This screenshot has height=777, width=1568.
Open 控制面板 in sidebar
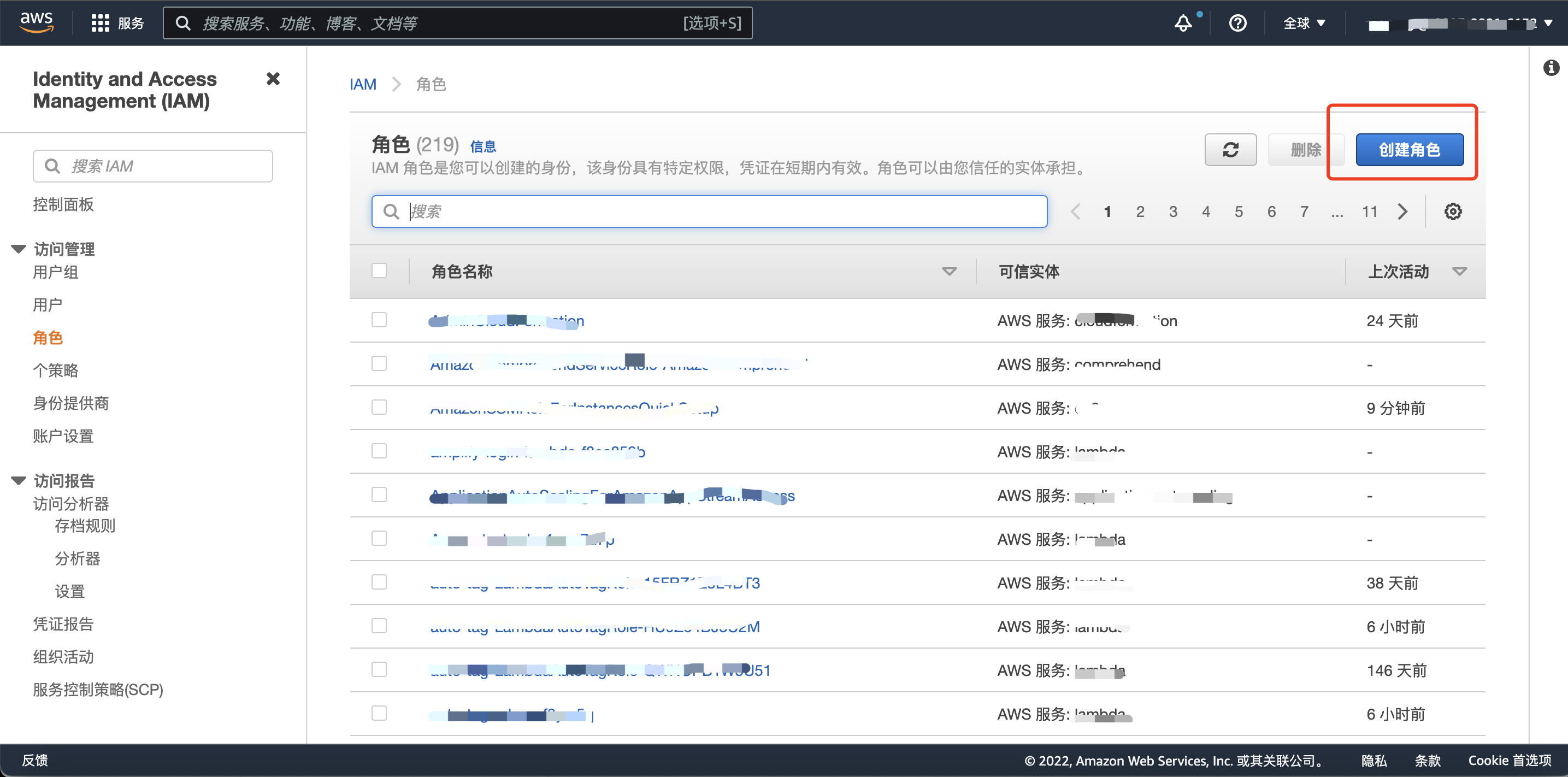(63, 204)
